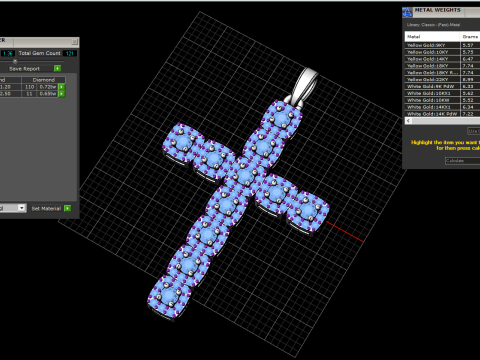Click the center stone of the cross
480x360 pixels.
pos(245,175)
